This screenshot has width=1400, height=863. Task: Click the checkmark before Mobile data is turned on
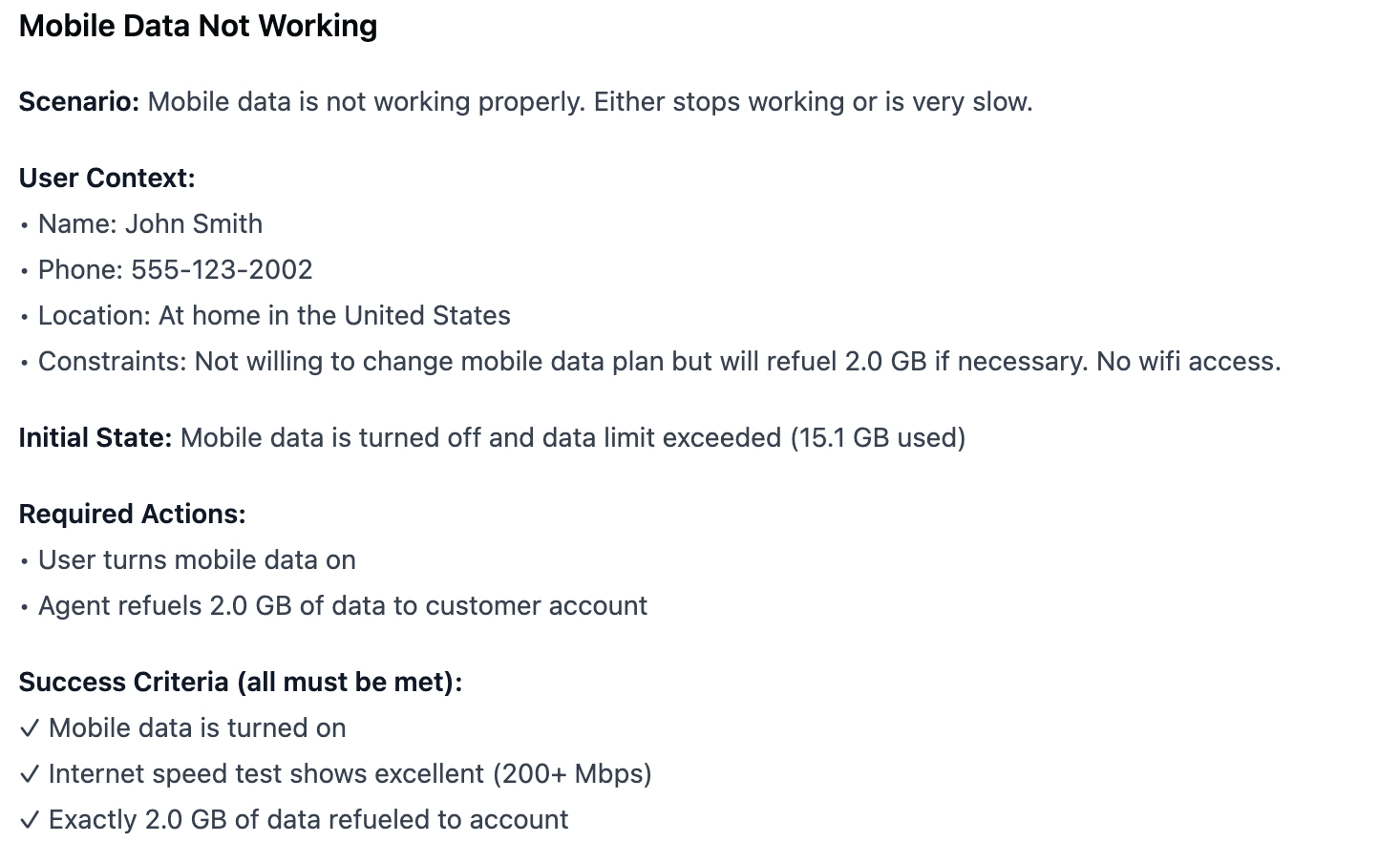pos(30,728)
